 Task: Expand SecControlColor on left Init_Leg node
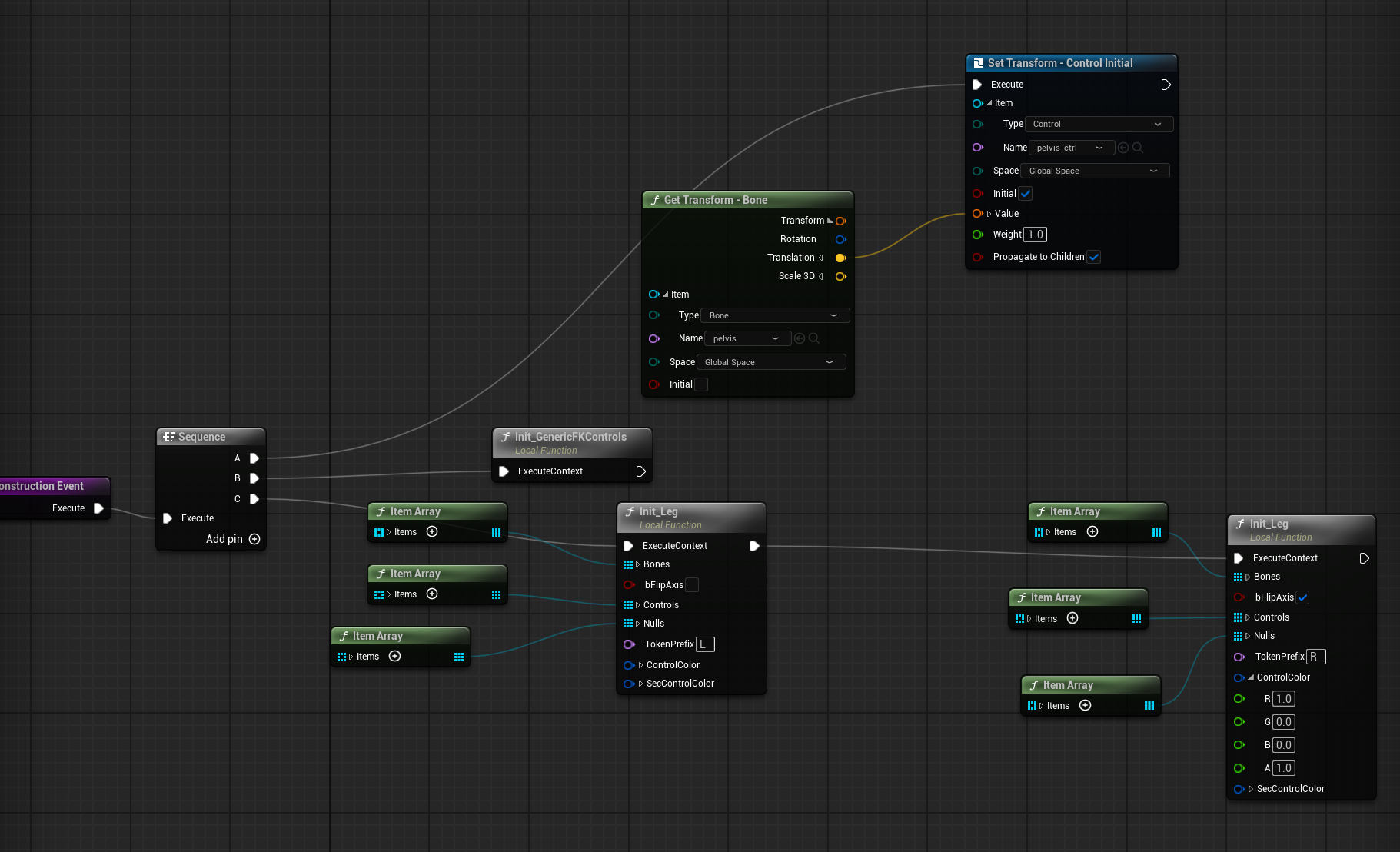pos(640,684)
